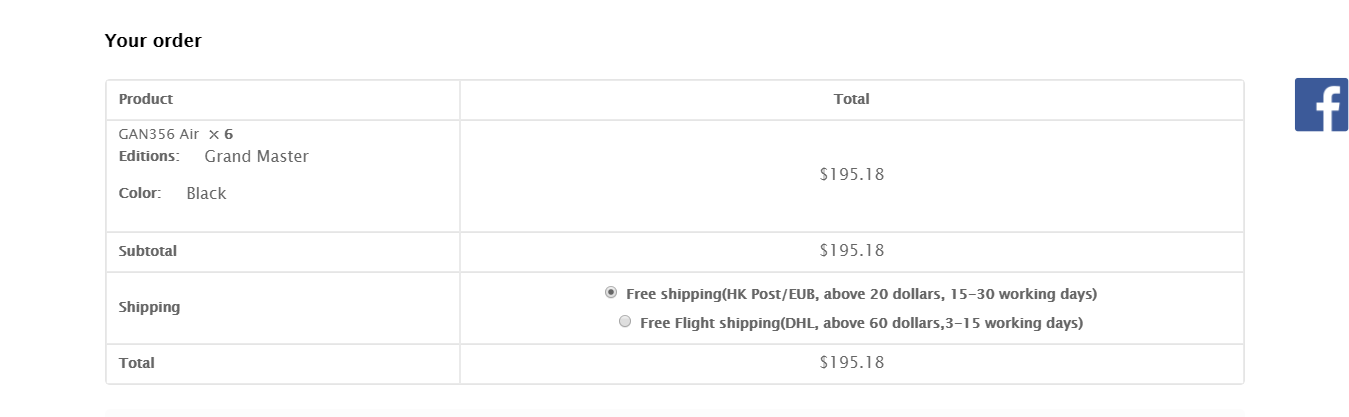Click the Grand Master edition value
The height and width of the screenshot is (417, 1349).
click(x=257, y=156)
